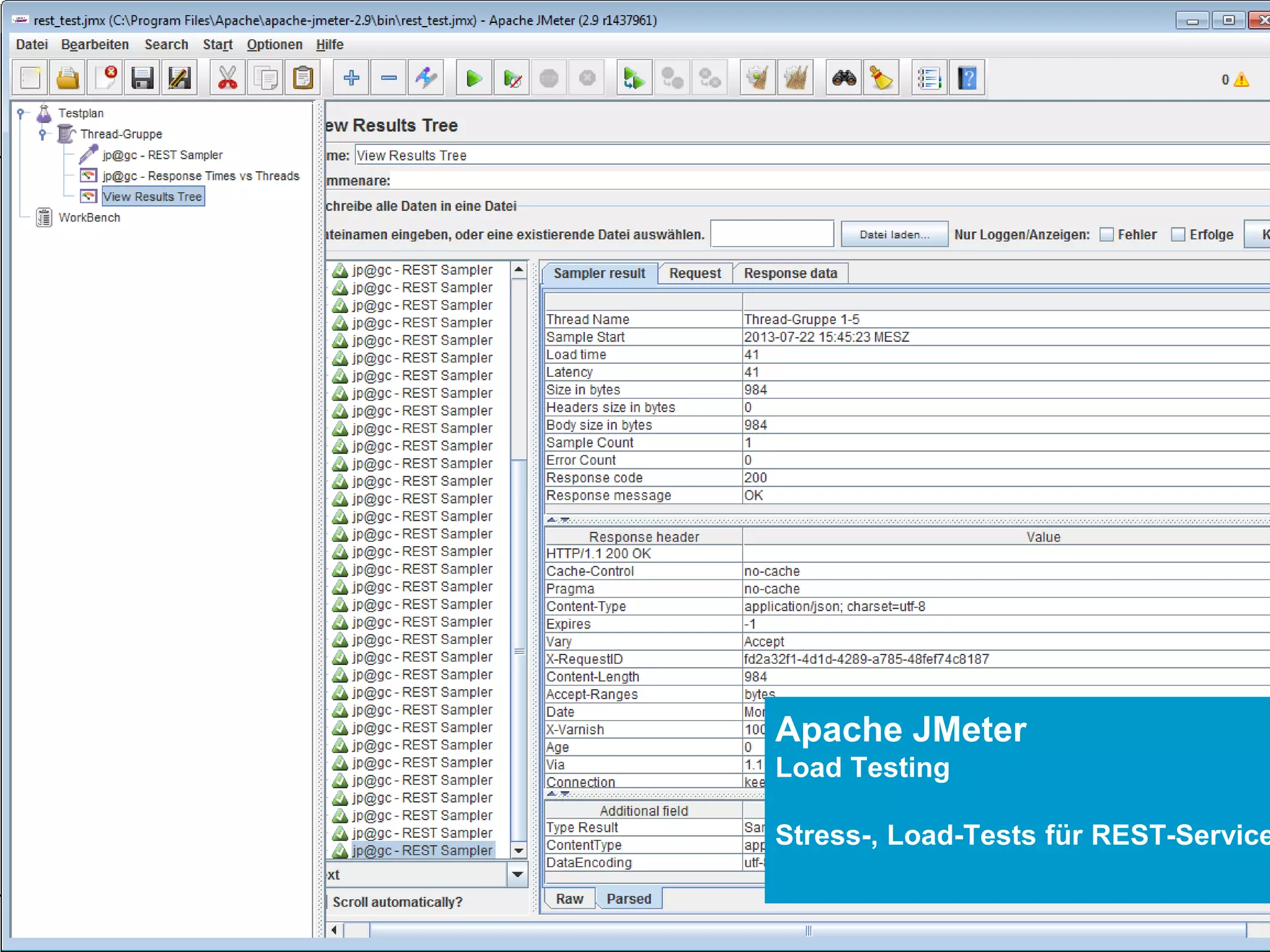Click the sample list vertical scrollbar thumb
This screenshot has height=952, width=1270.
coord(519,651)
